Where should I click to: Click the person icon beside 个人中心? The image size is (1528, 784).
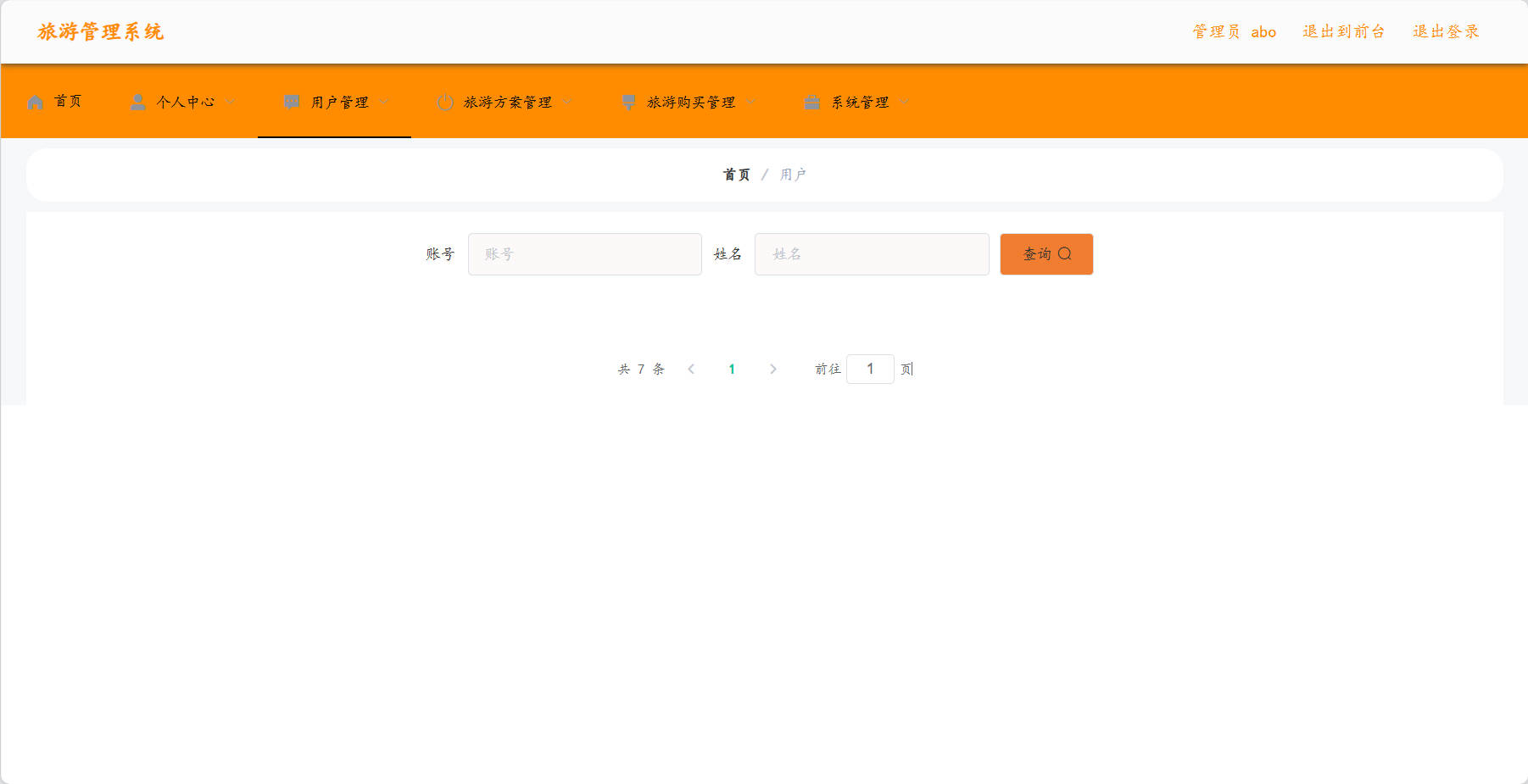(x=137, y=103)
